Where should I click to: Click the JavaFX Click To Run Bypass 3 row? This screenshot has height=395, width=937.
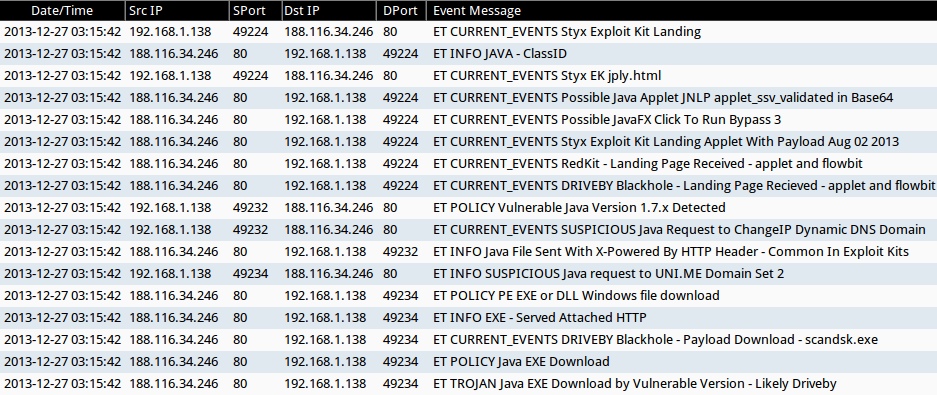pos(468,120)
